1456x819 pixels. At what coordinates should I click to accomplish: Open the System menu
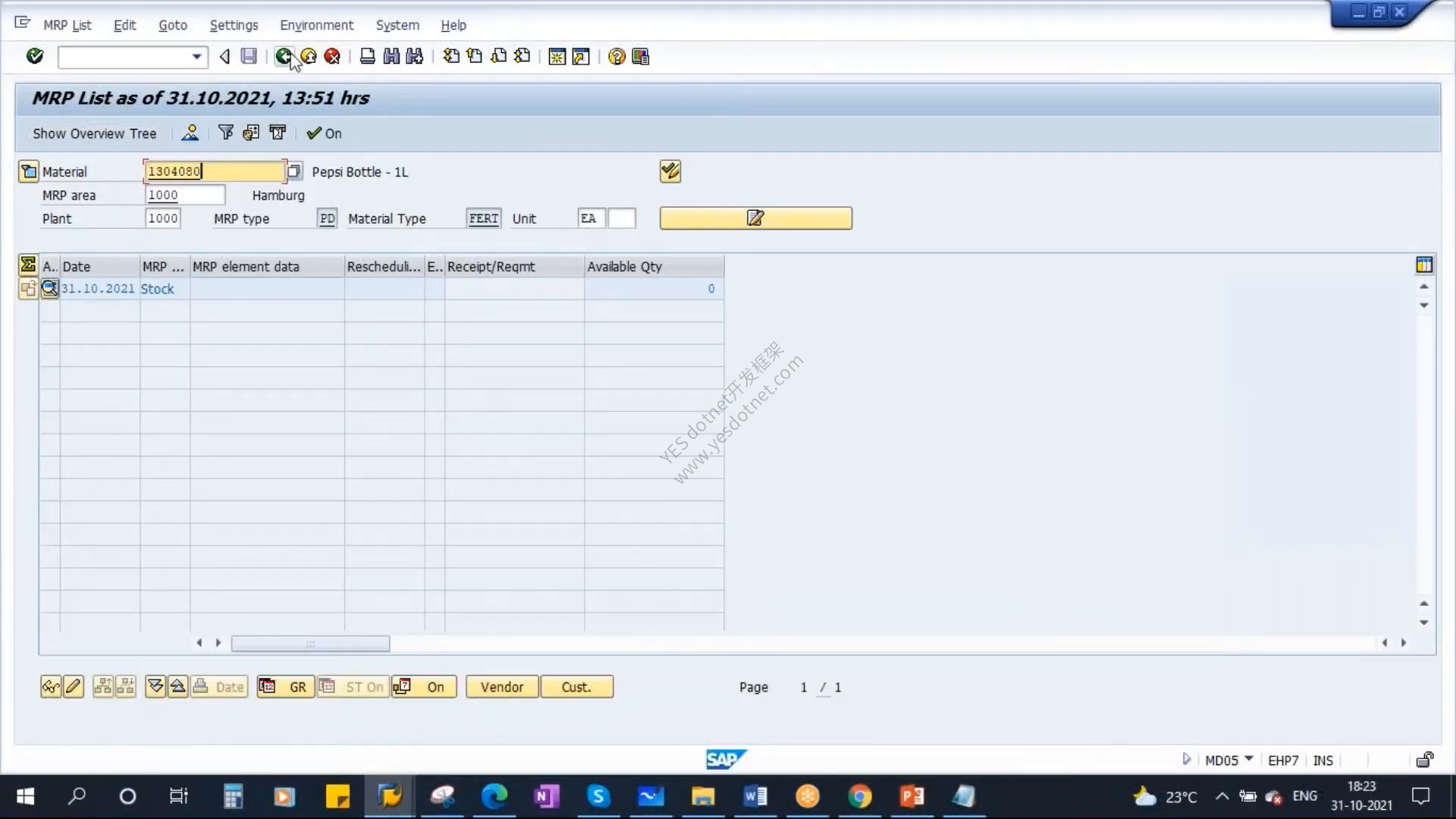pos(397,25)
